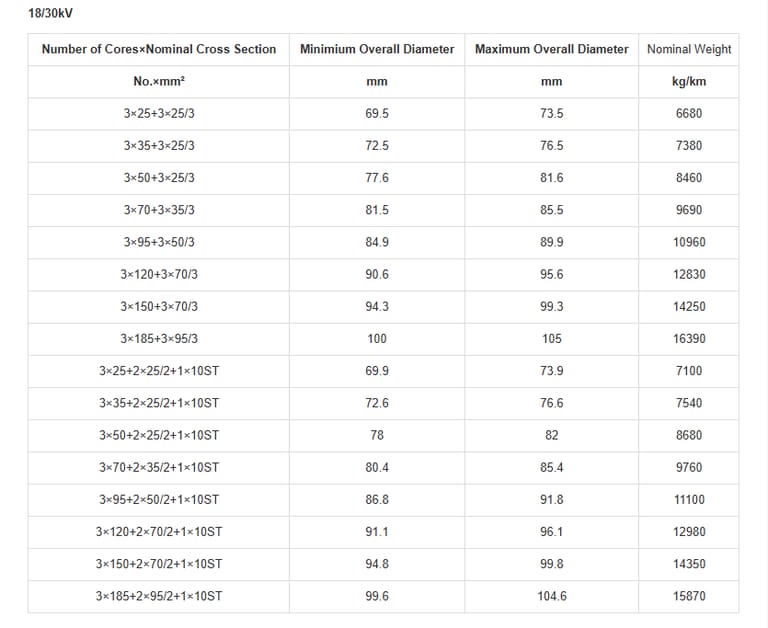Click the No.×mm² unit cell
The image size is (768, 628).
(x=159, y=82)
